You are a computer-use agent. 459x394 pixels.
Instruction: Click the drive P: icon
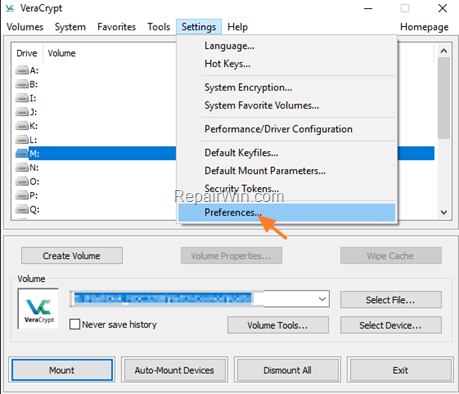pyautogui.click(x=22, y=195)
